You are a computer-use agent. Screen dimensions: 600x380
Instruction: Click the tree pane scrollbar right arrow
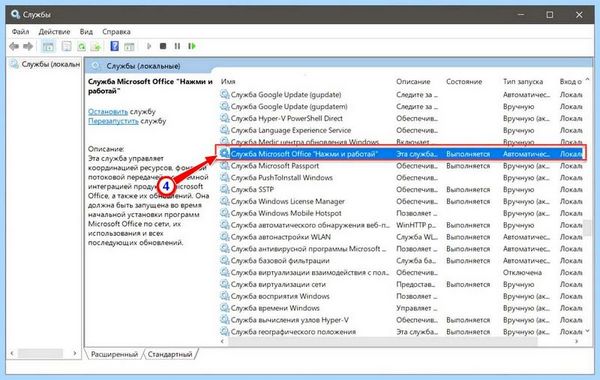pyautogui.click(x=75, y=353)
